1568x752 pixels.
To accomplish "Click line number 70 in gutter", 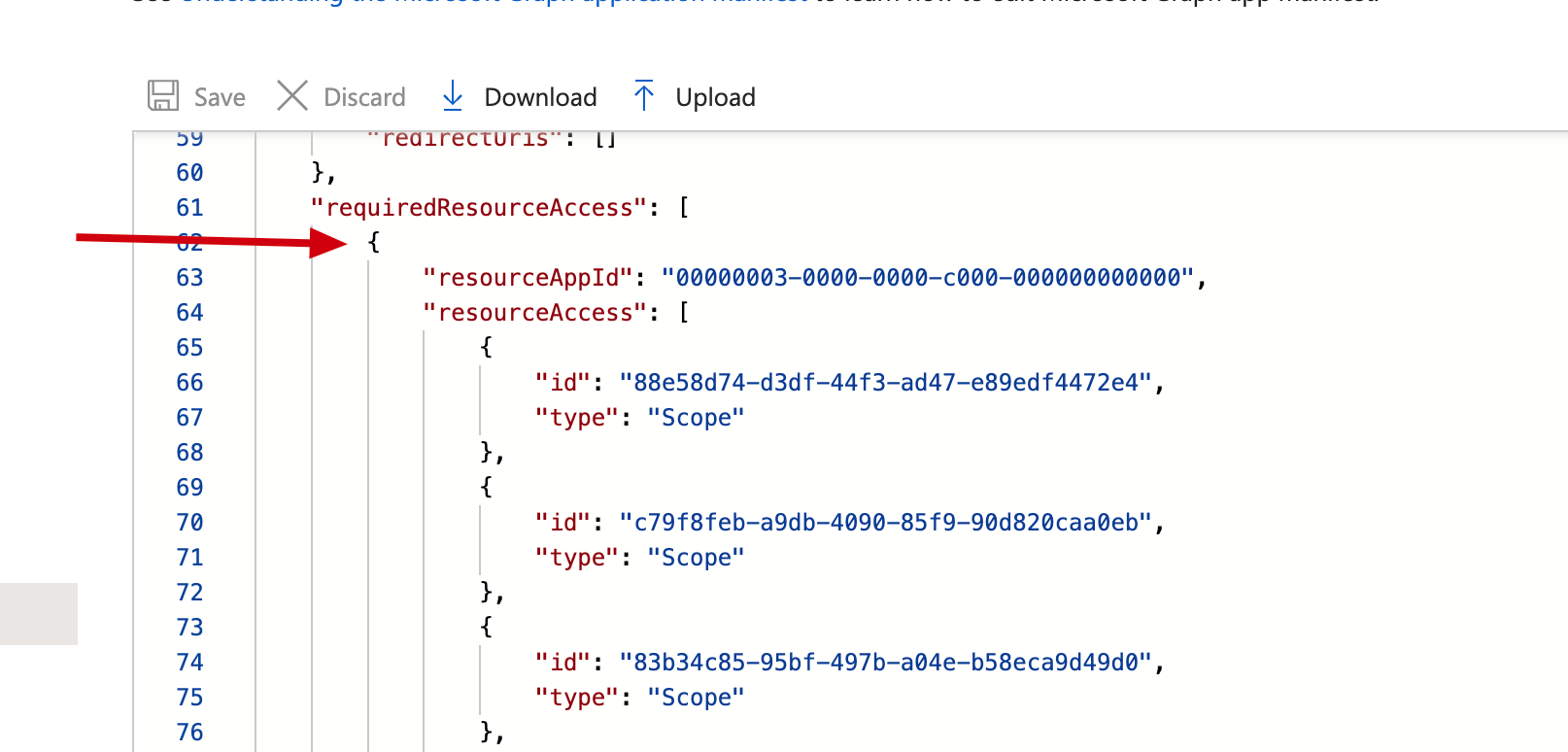I will coord(189,523).
